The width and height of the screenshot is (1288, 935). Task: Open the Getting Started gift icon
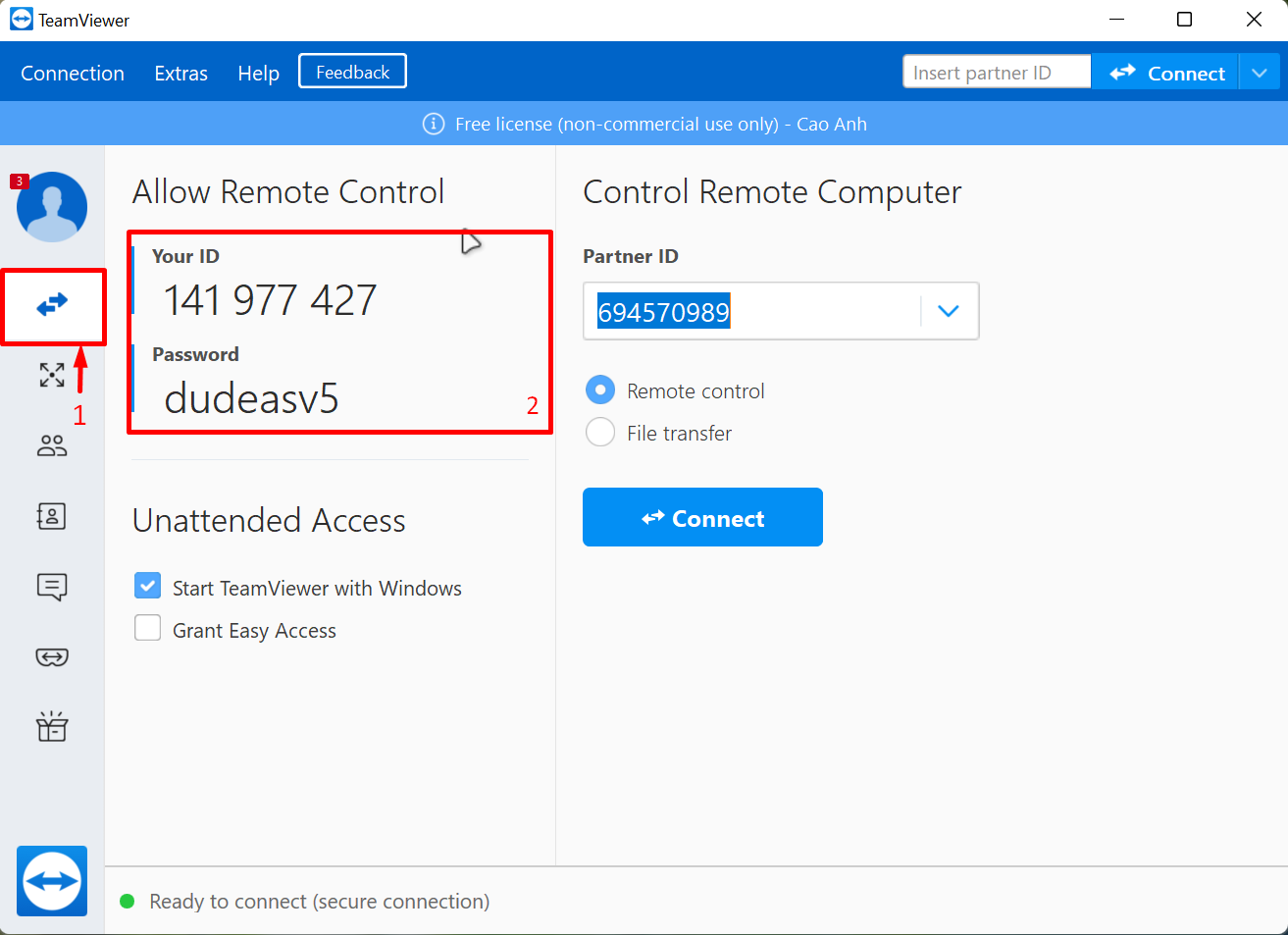coord(52,727)
